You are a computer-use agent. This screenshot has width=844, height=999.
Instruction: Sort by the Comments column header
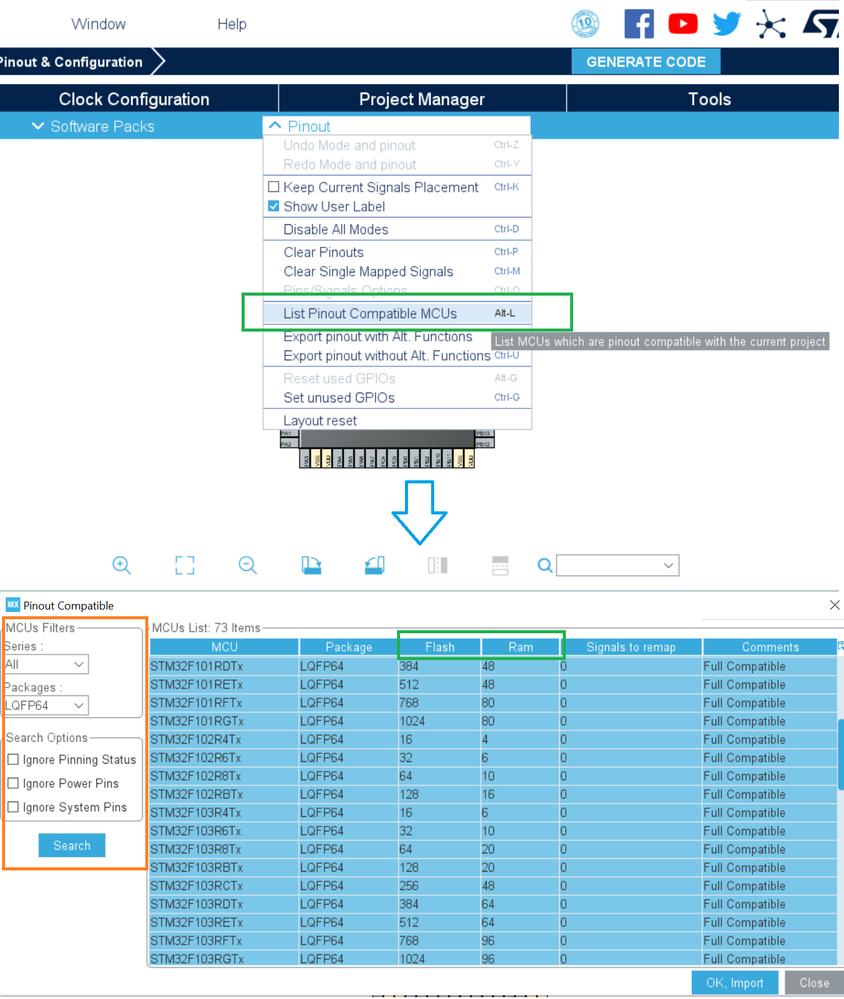click(770, 647)
